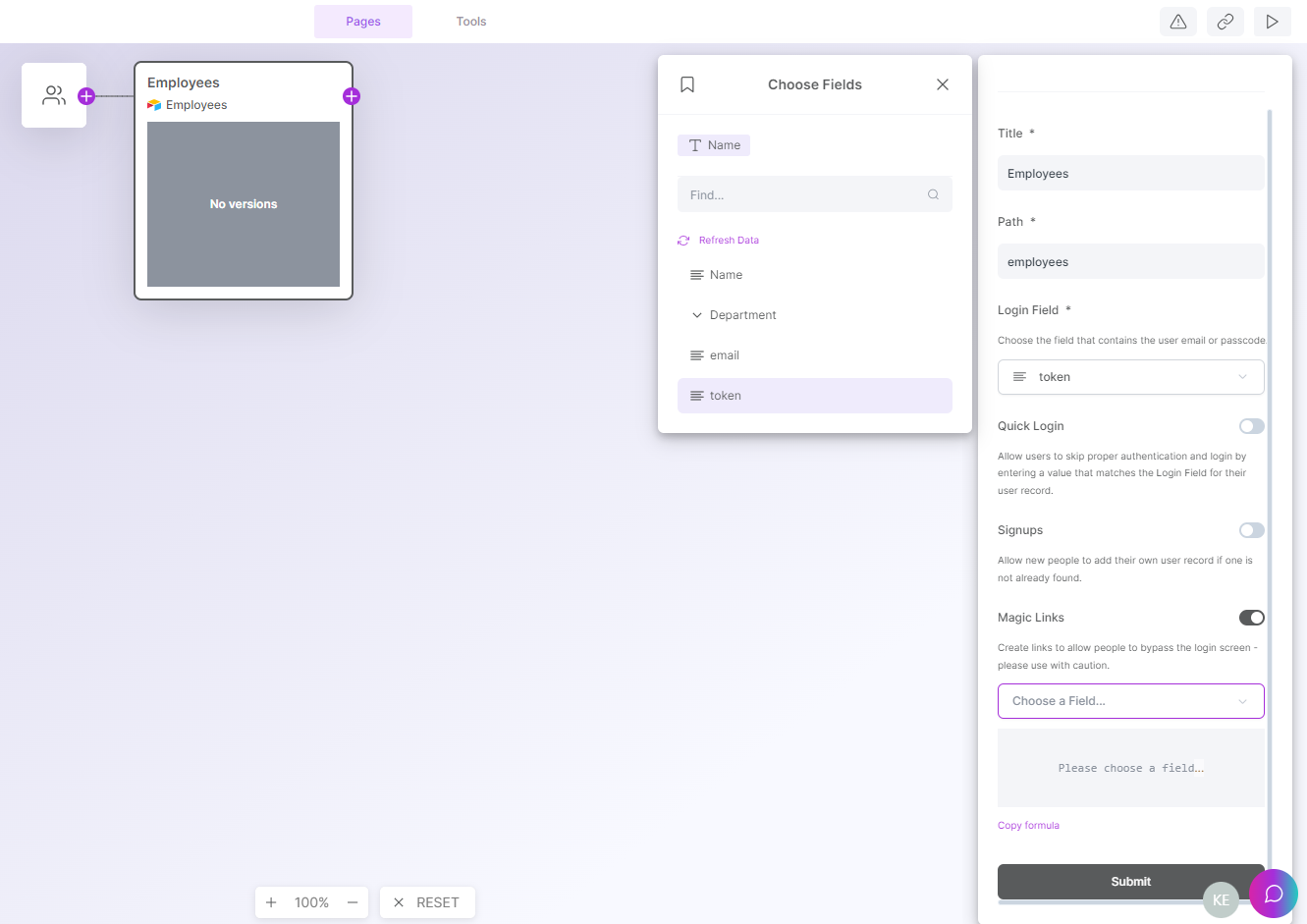Open the chat support bubble
The width and height of the screenshot is (1307, 924).
[1274, 894]
